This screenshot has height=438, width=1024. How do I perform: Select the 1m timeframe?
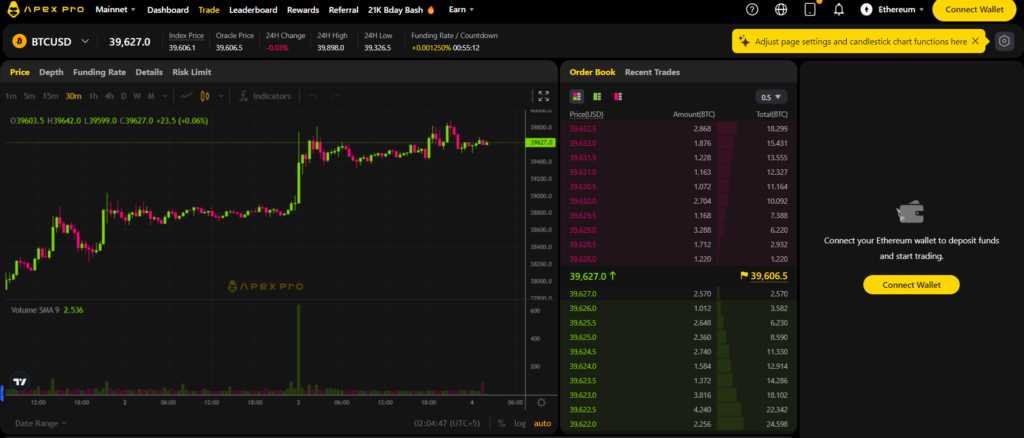(x=11, y=96)
